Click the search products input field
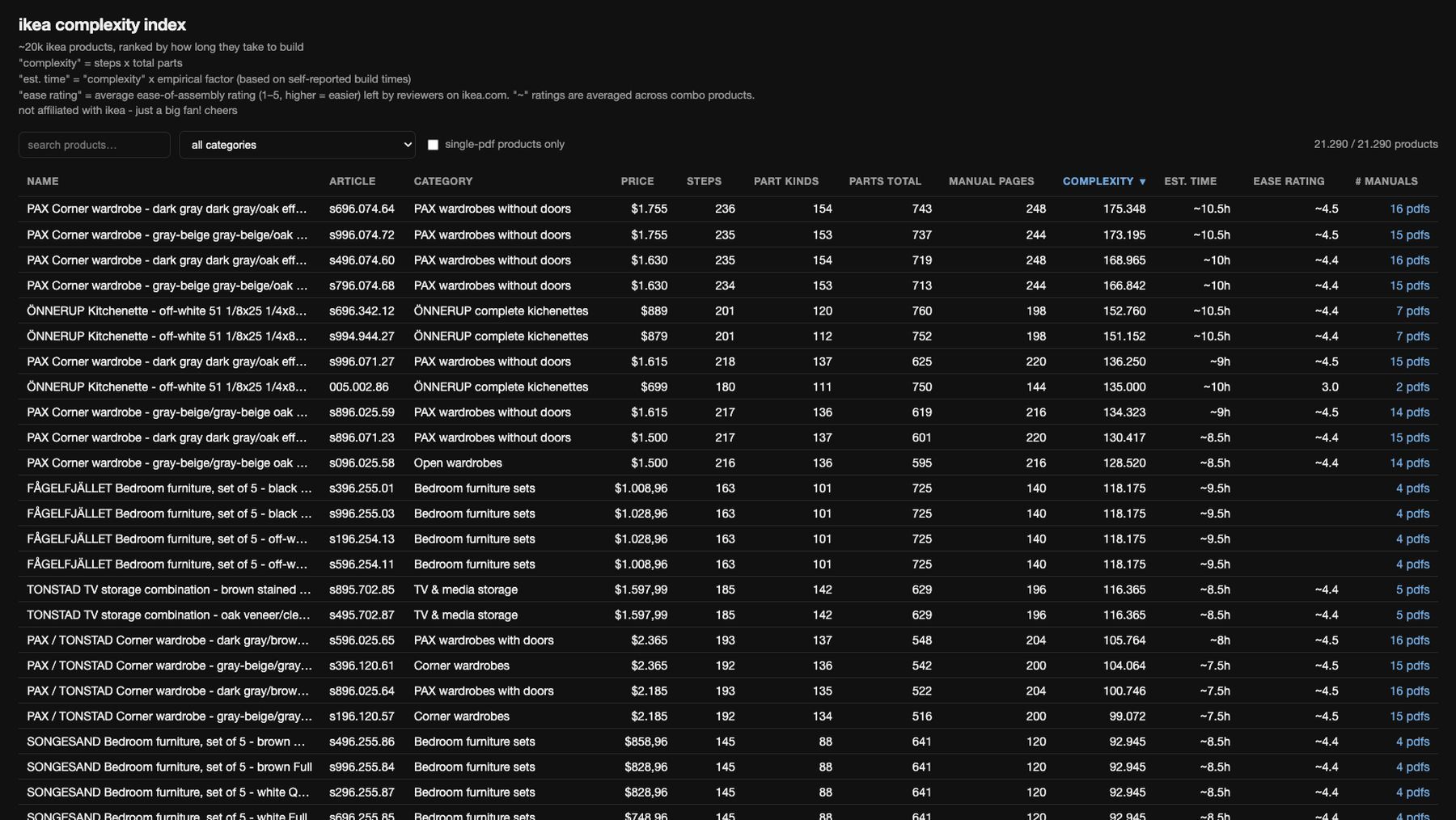This screenshot has height=820, width=1456. click(x=95, y=145)
